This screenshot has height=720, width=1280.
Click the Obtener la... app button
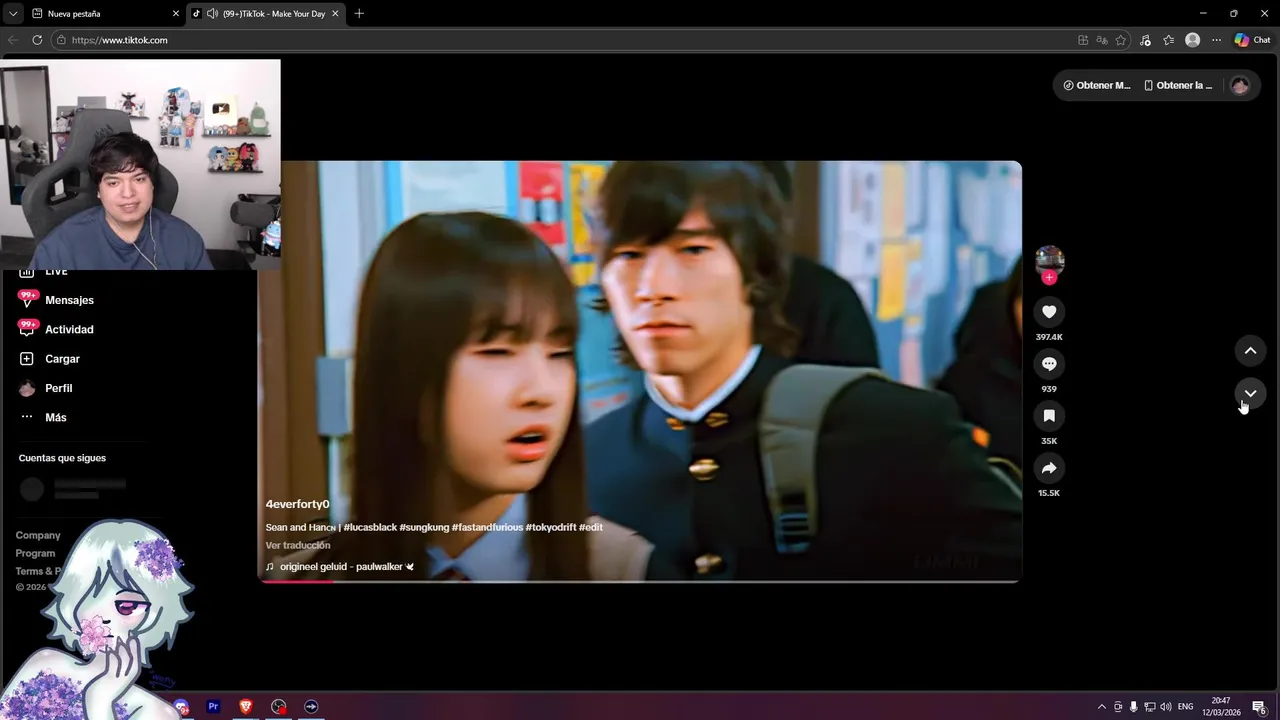(x=1177, y=85)
